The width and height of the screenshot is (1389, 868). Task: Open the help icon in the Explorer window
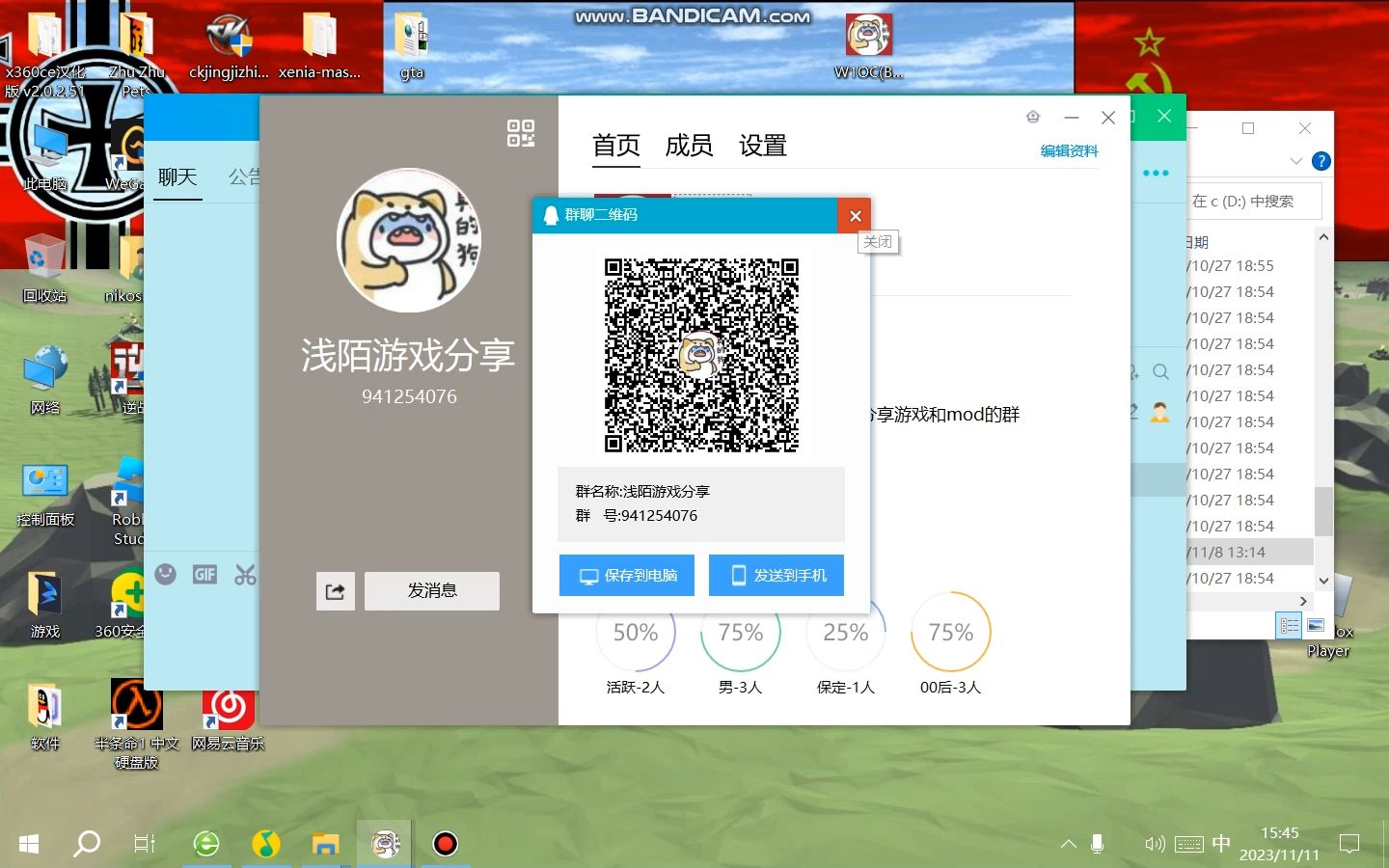1321,161
